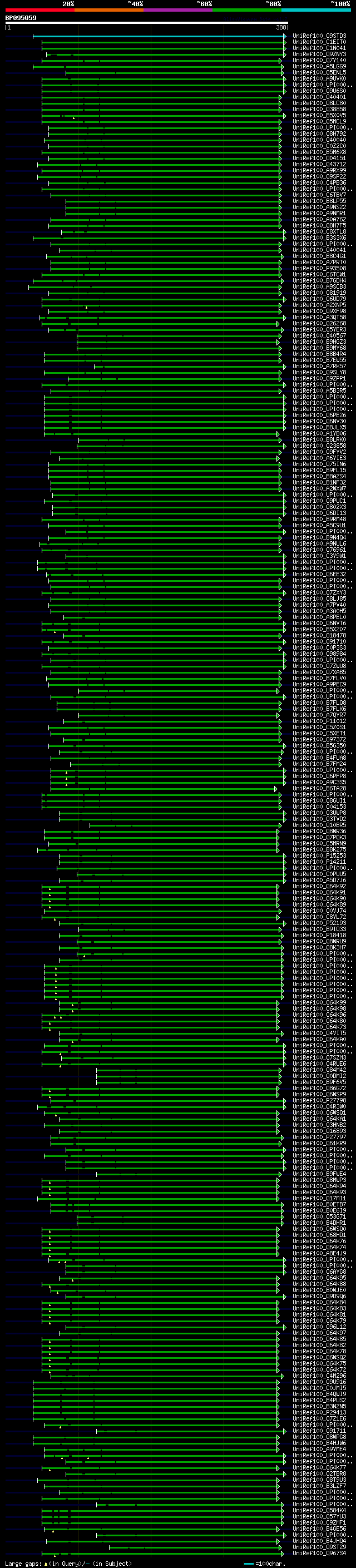Pick the UniRef100_Q8WRU9 label
Screen dimensions: 356x1568
(319, 941)
